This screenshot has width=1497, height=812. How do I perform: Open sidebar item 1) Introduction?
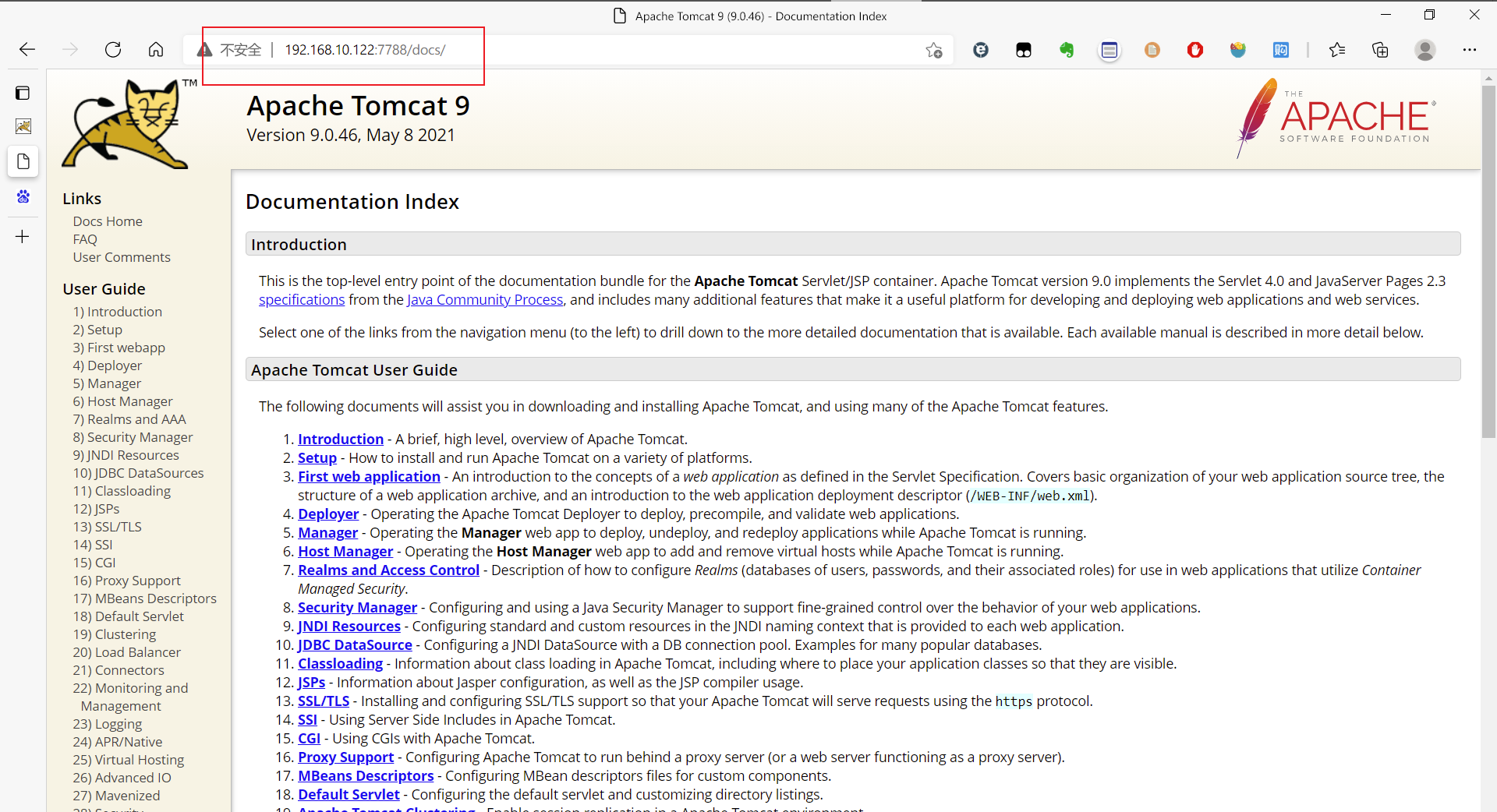click(x=118, y=312)
